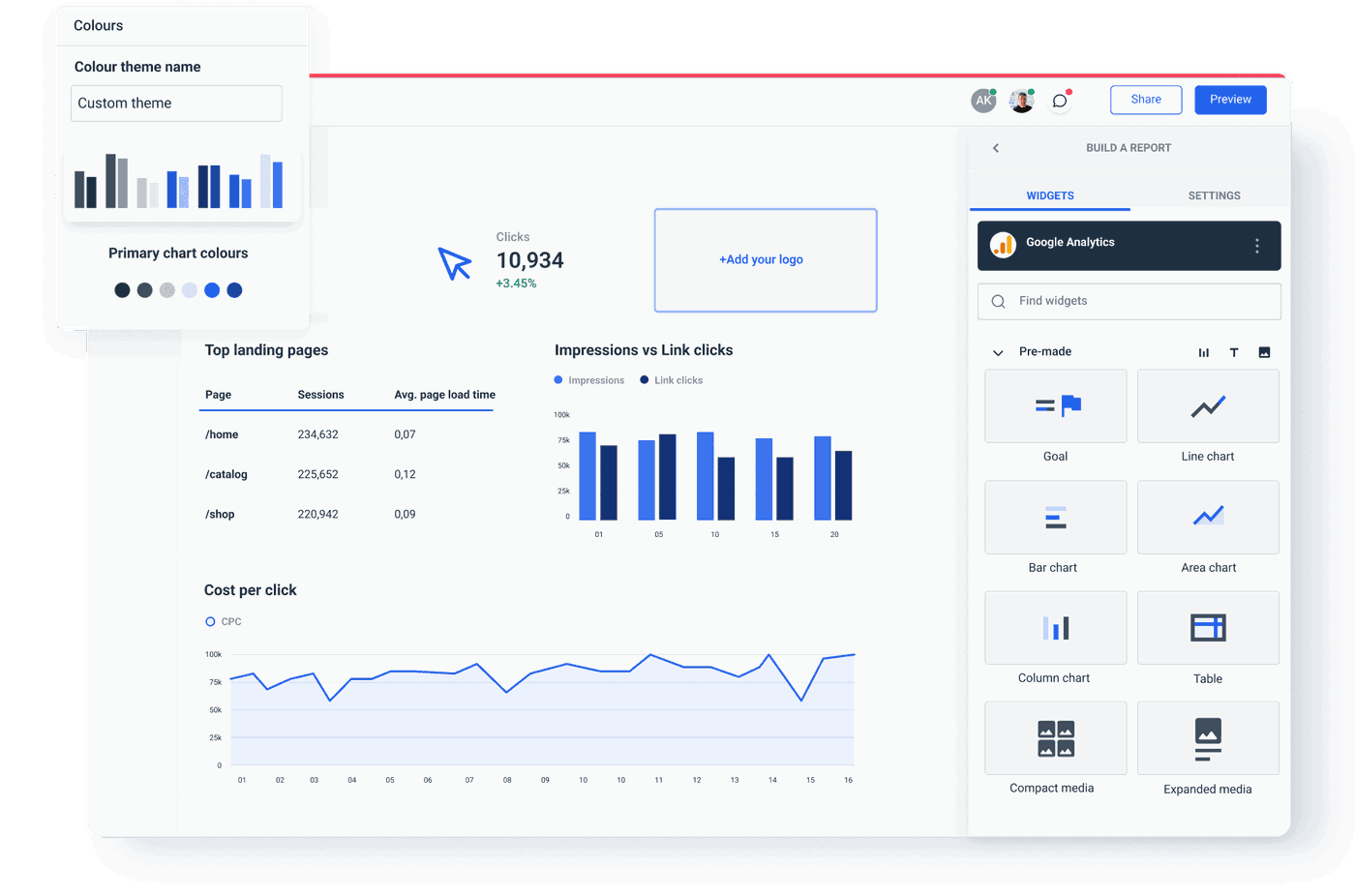Go back using the left chevron arrow
Image resolution: width=1355 pixels, height=896 pixels.
click(x=996, y=147)
